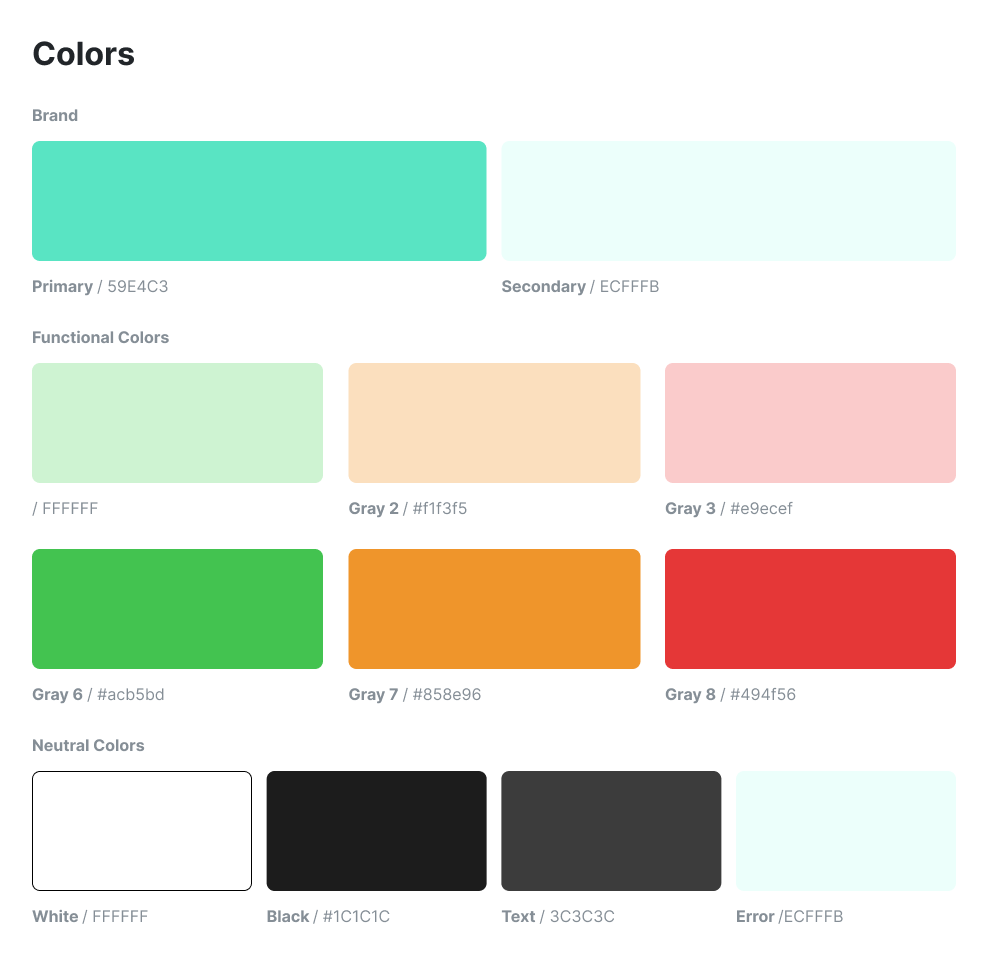Image resolution: width=988 pixels, height=959 pixels.
Task: Click the Black / #1C1C1C caption text
Action: tap(328, 917)
